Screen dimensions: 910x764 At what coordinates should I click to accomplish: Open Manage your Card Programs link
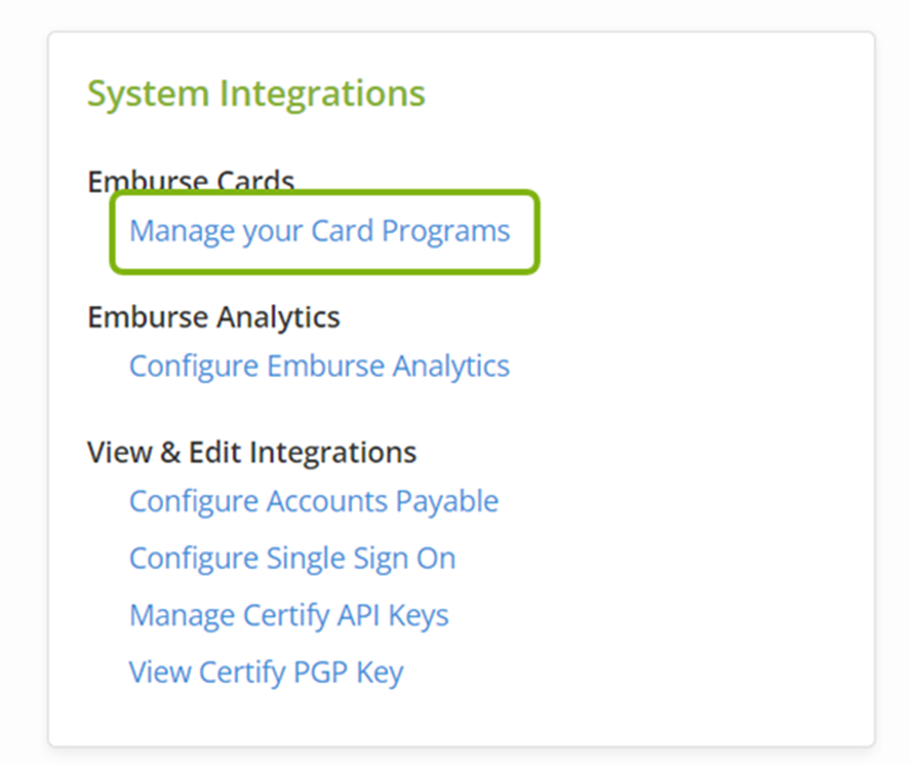pyautogui.click(x=319, y=231)
